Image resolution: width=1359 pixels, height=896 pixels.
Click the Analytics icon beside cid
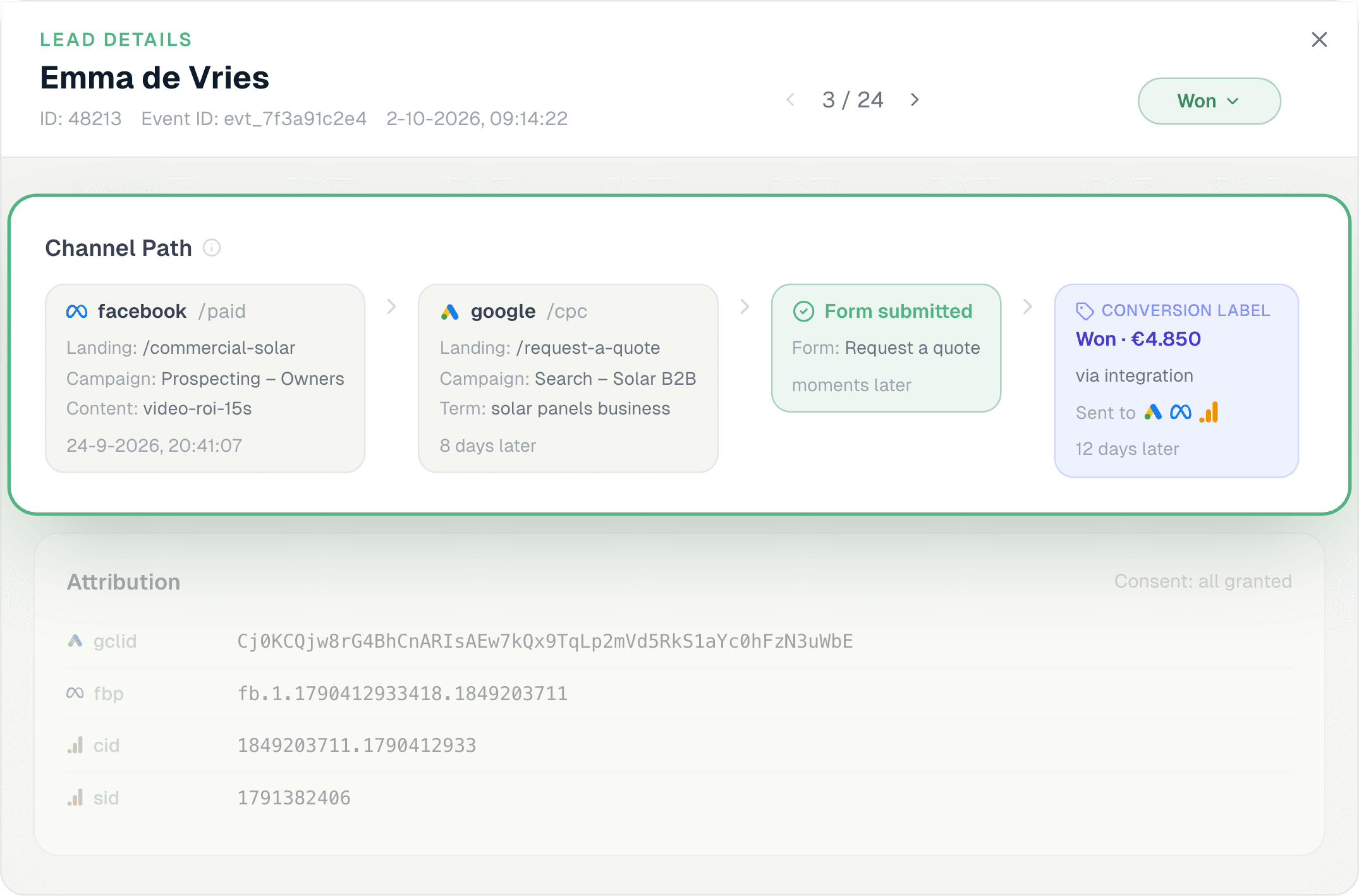tap(75, 746)
